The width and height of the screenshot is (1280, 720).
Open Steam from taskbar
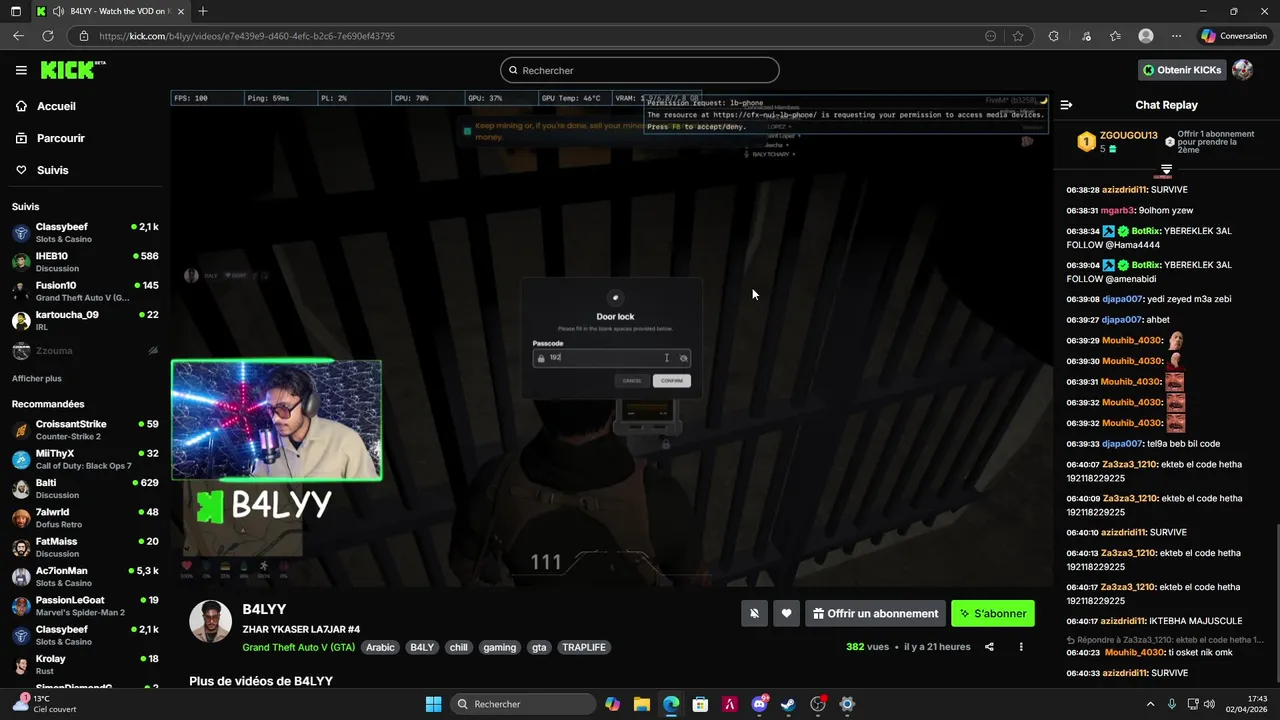coord(788,704)
